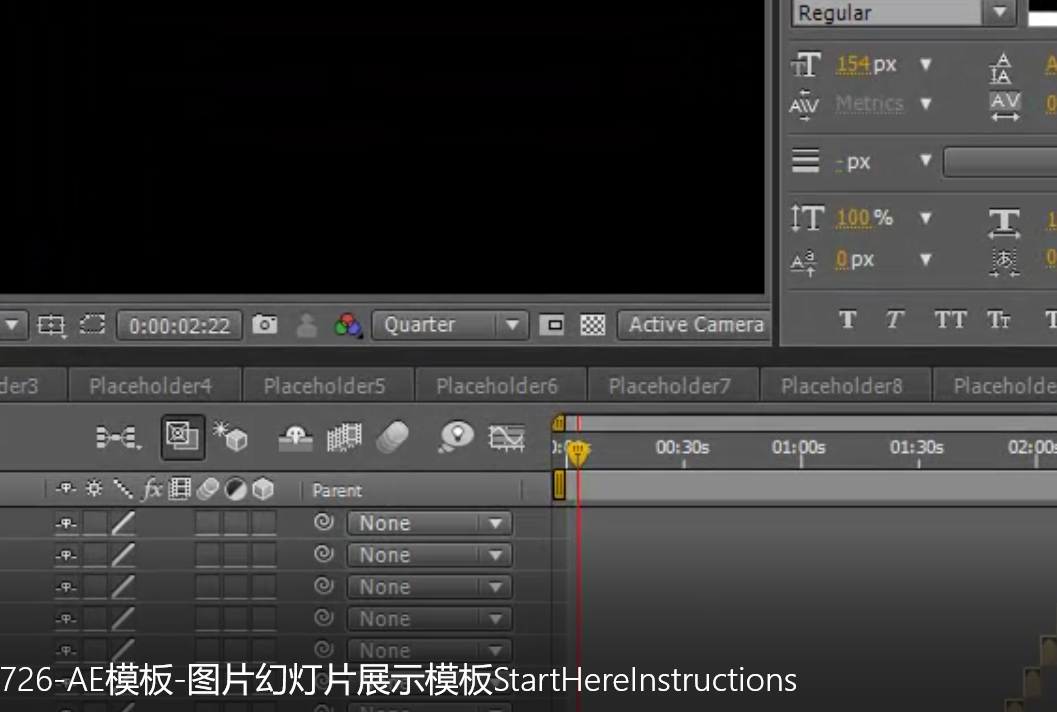Open the Graph Editor
The image size is (1057, 712).
click(x=506, y=438)
